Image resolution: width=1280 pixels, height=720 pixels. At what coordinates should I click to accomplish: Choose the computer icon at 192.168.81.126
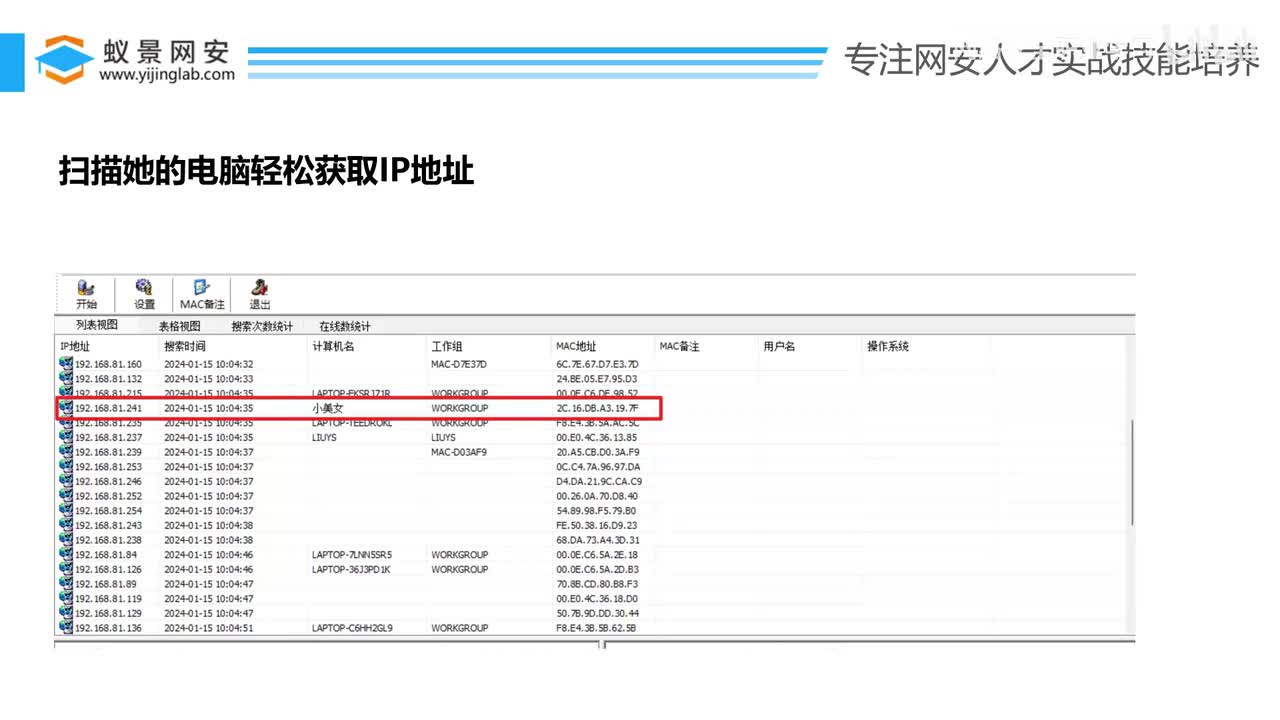[x=66, y=569]
